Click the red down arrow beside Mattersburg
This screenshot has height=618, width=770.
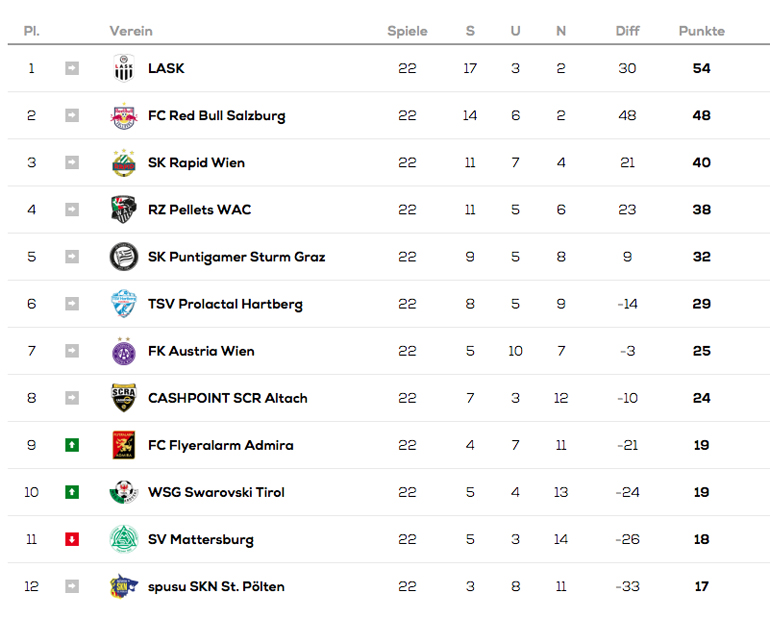(x=72, y=539)
